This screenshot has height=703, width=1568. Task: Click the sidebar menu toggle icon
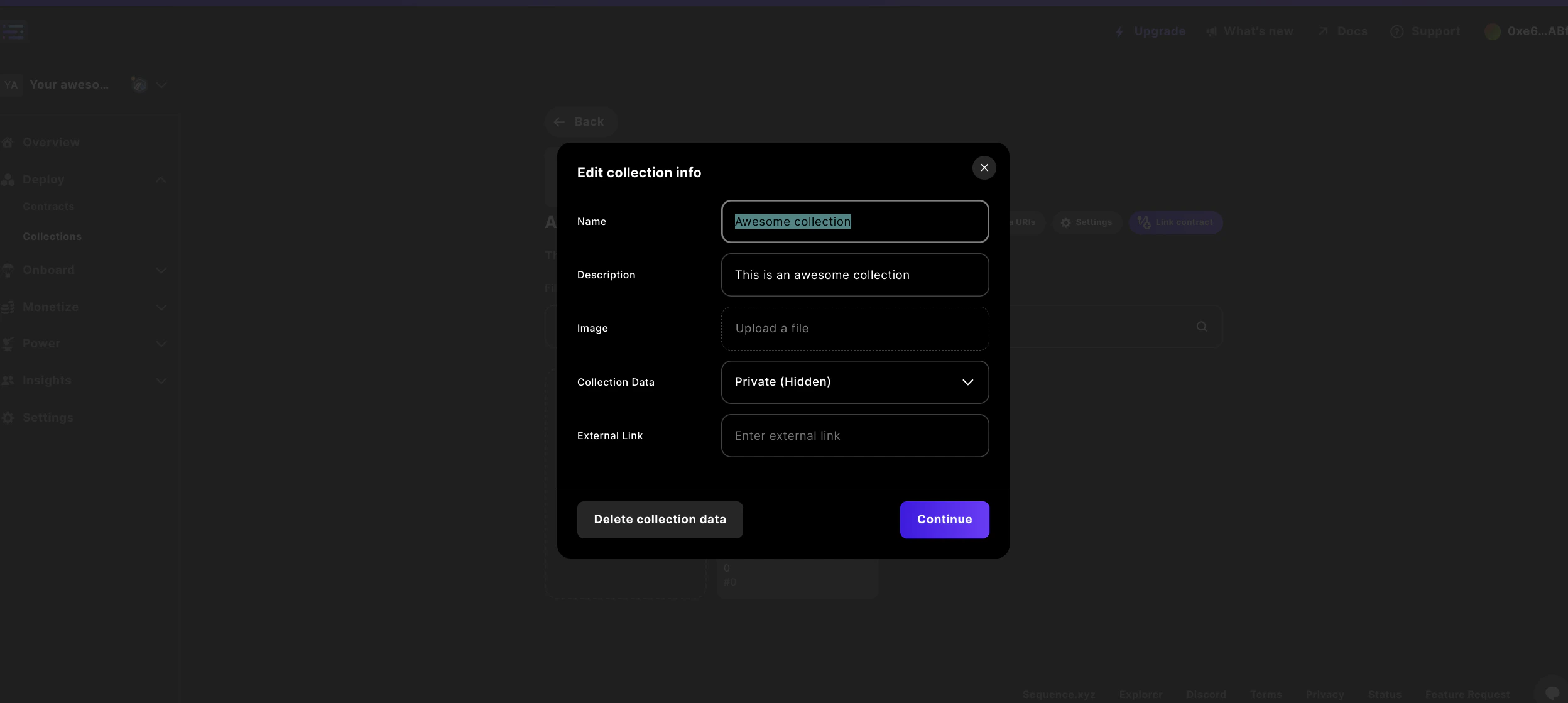click(x=13, y=31)
